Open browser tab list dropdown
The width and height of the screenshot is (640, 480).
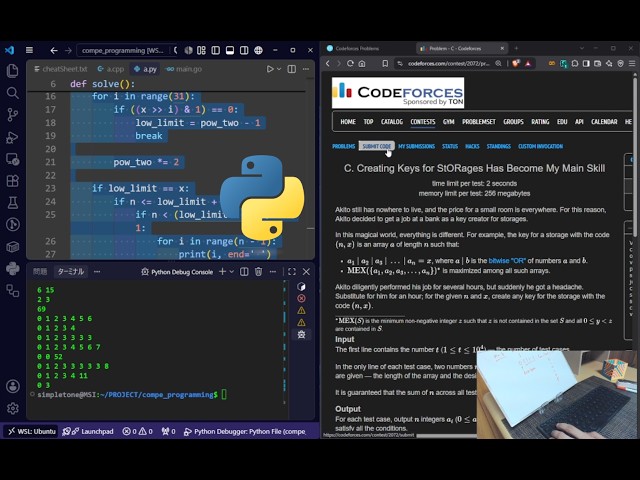pos(582,48)
